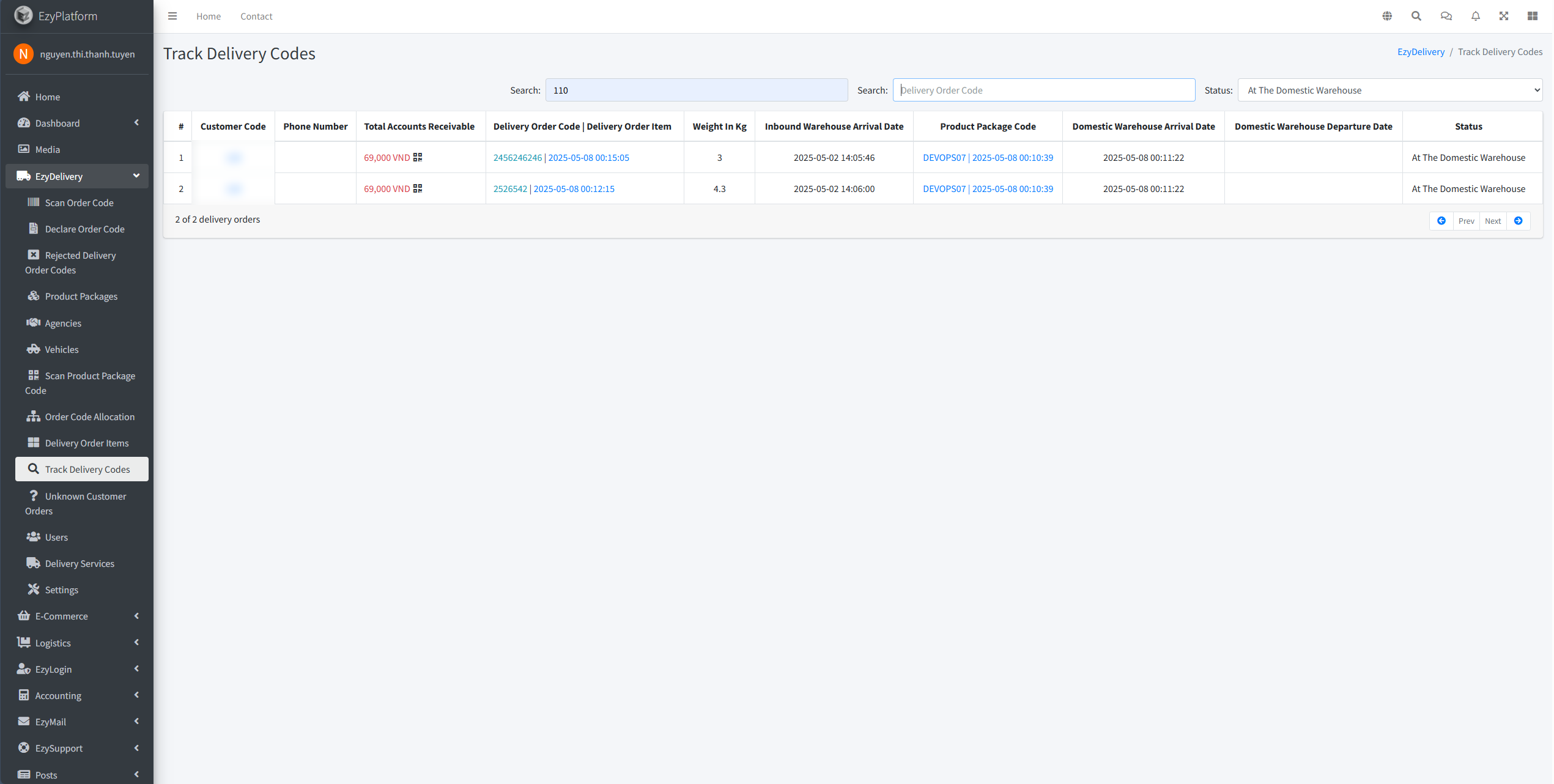1554x784 pixels.
Task: Go to Home in sidebar
Action: (x=76, y=97)
